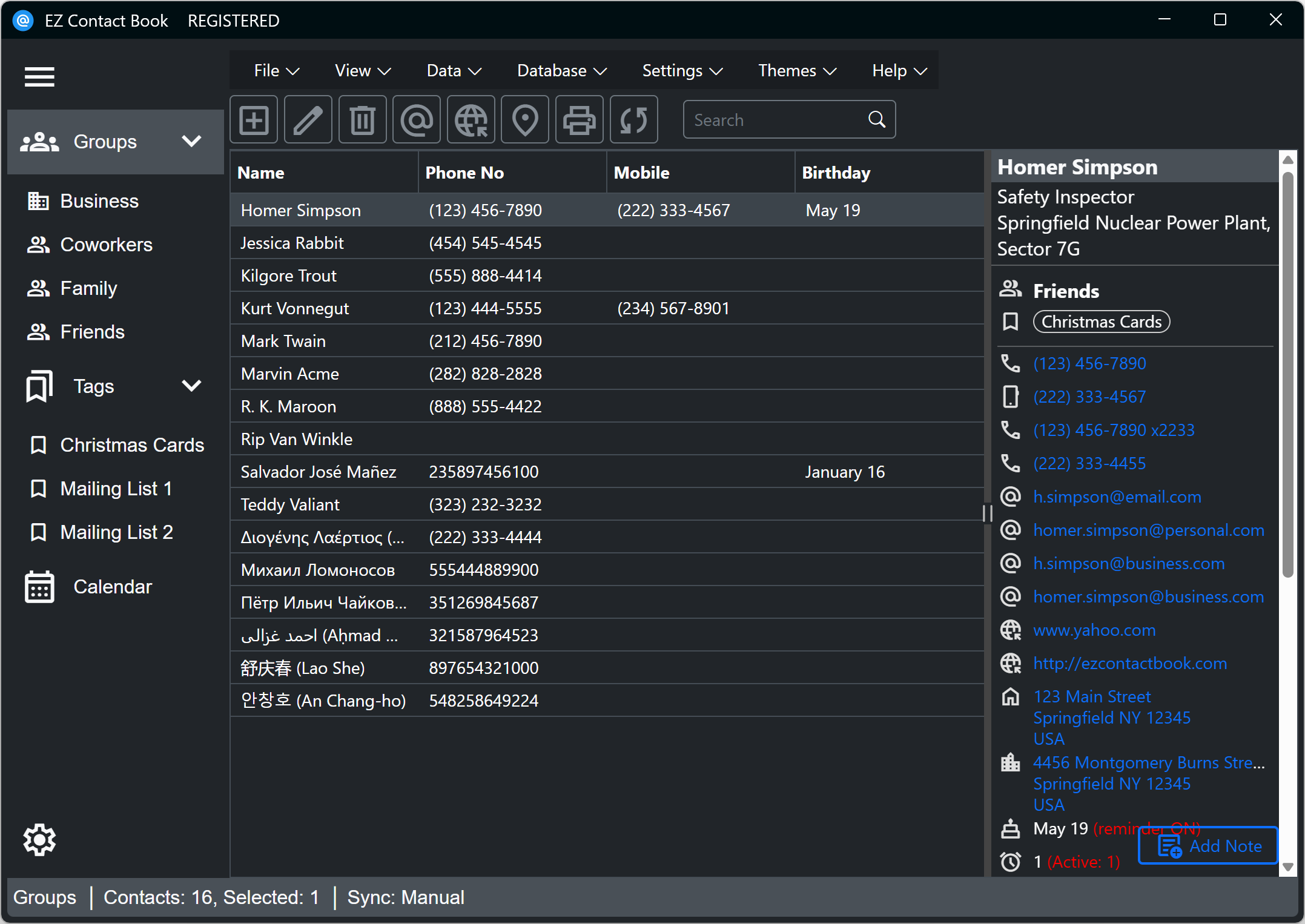Collapse the Groups section chevron
Viewport: 1305px width, 924px height.
pos(191,142)
